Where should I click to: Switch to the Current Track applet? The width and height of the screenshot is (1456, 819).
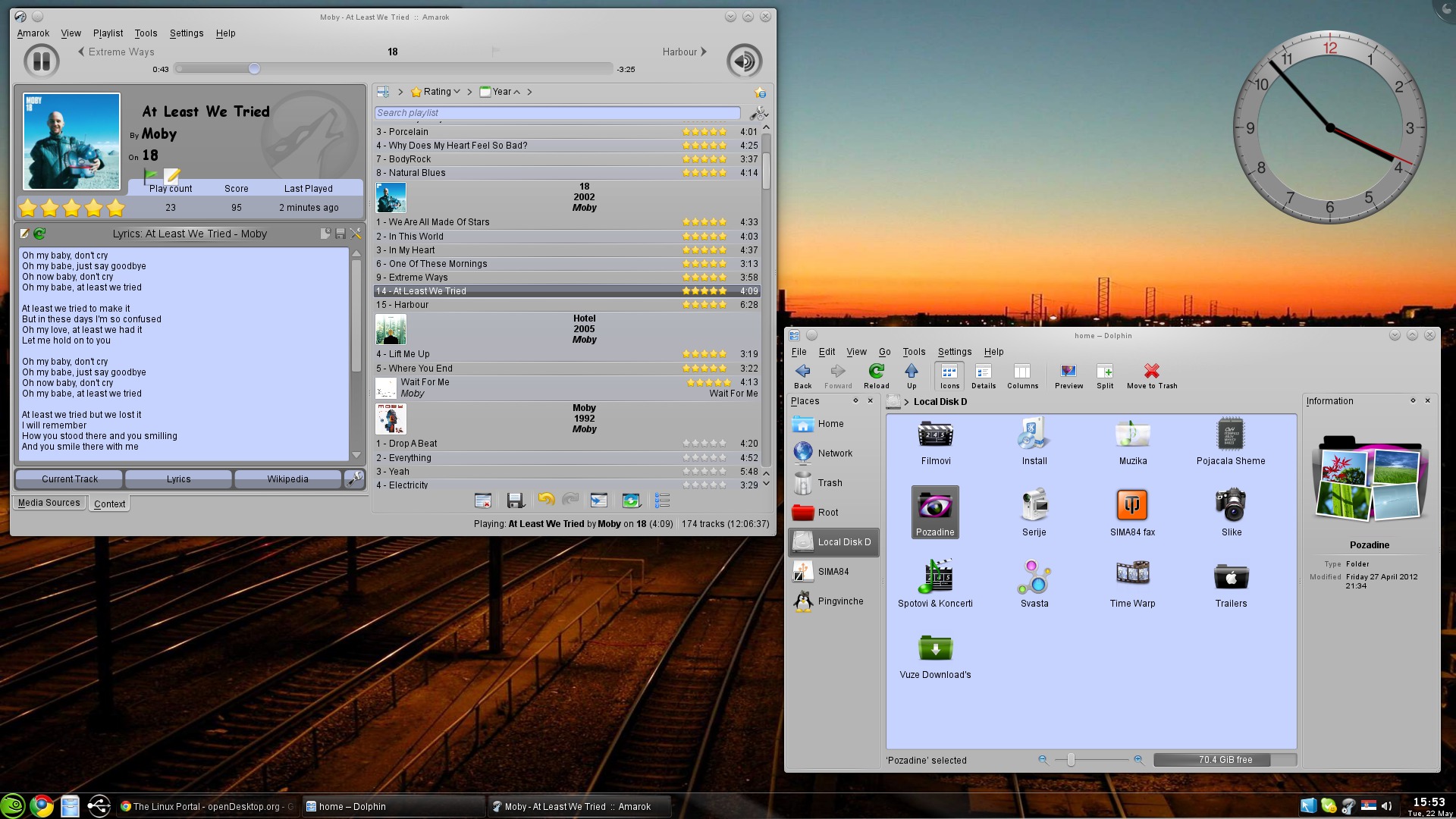[x=70, y=479]
